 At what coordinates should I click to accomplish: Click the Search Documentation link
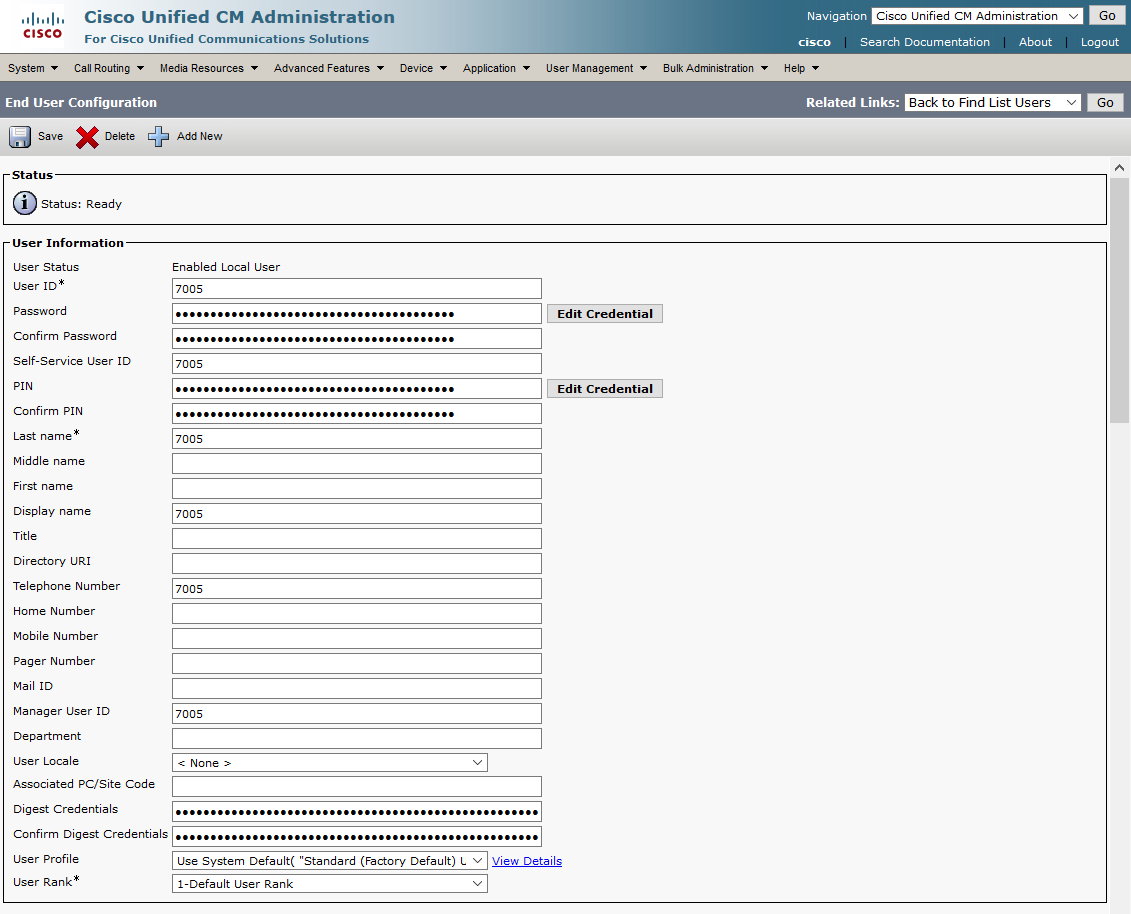pyautogui.click(x=924, y=42)
